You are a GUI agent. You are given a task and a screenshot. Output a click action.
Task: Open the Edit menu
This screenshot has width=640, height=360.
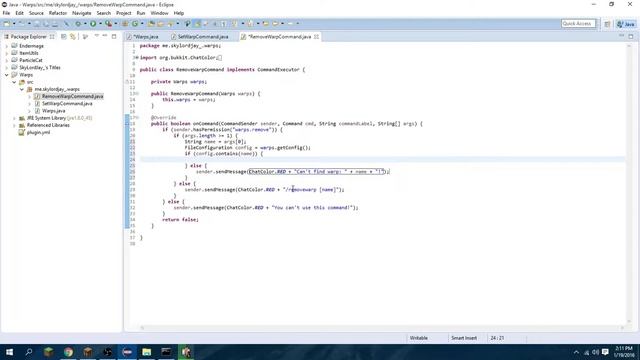tap(19, 13)
